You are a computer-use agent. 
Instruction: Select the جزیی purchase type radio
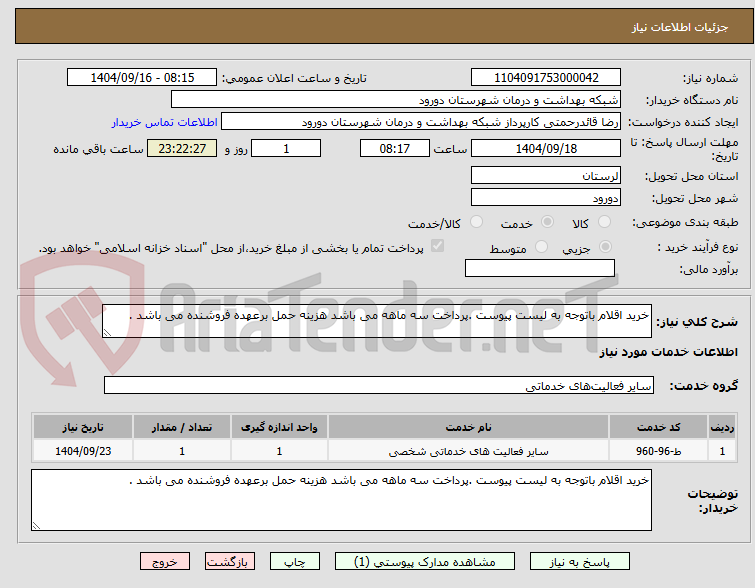point(605,247)
